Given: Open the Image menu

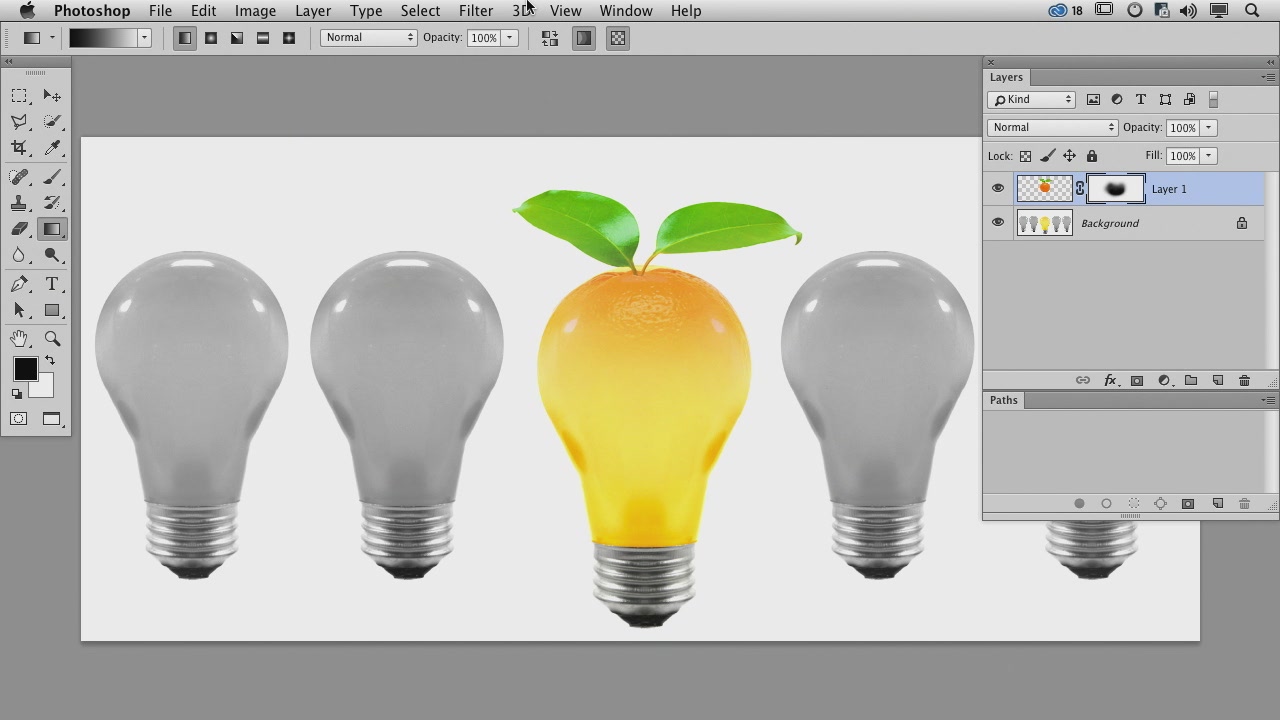Looking at the screenshot, I should [x=255, y=11].
